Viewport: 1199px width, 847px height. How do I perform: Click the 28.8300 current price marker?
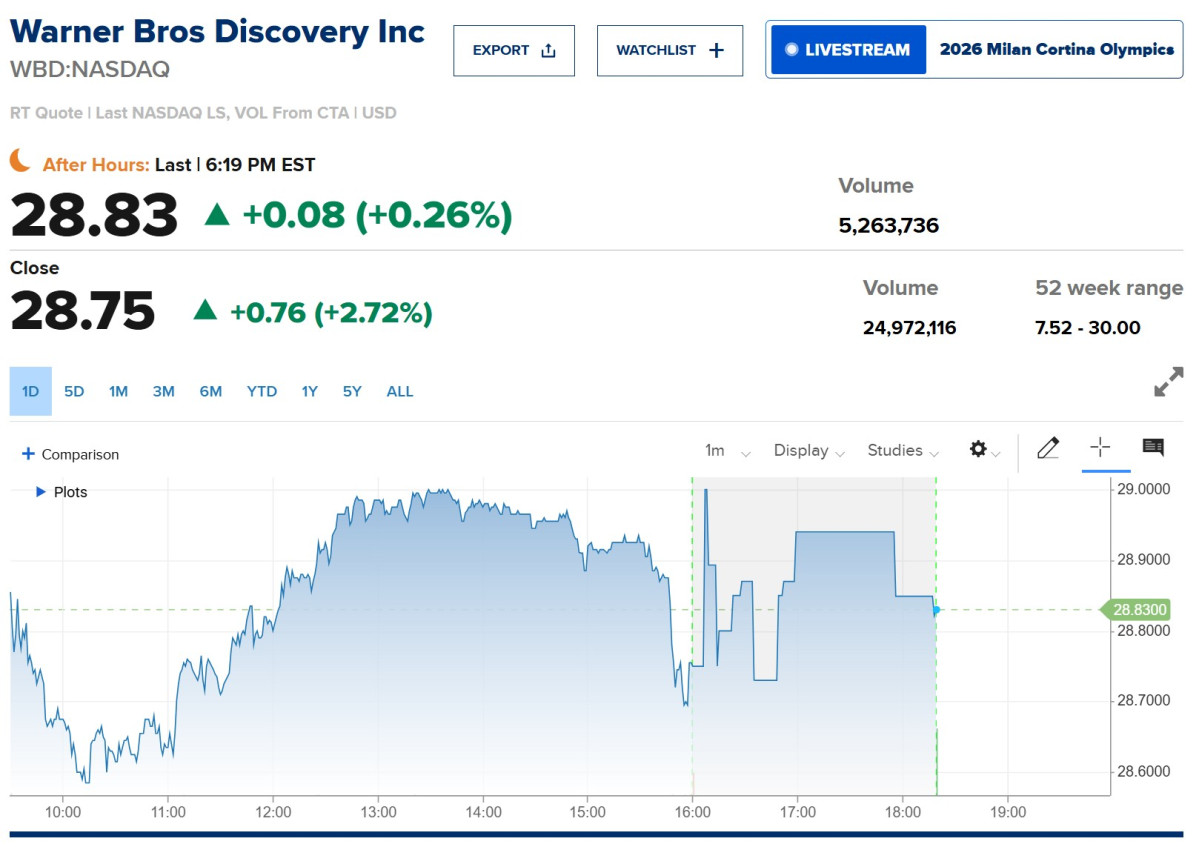[x=1136, y=609]
